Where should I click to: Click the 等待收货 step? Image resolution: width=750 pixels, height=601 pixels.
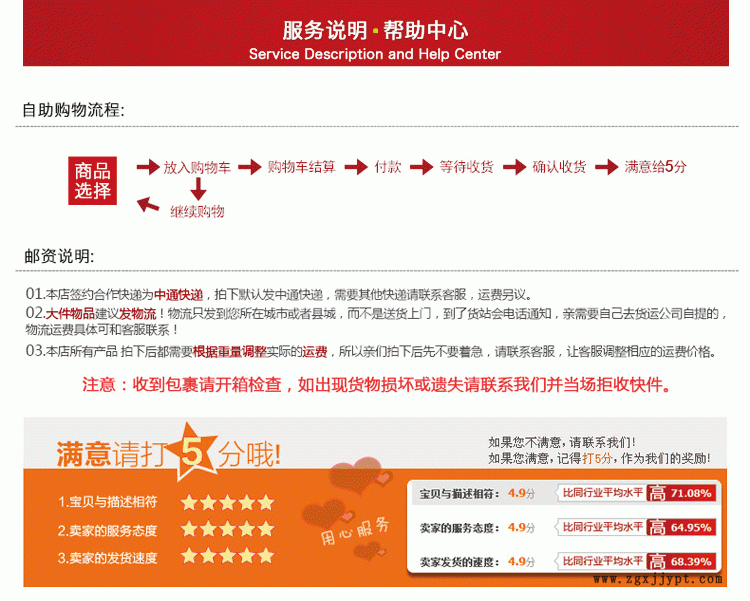466,167
